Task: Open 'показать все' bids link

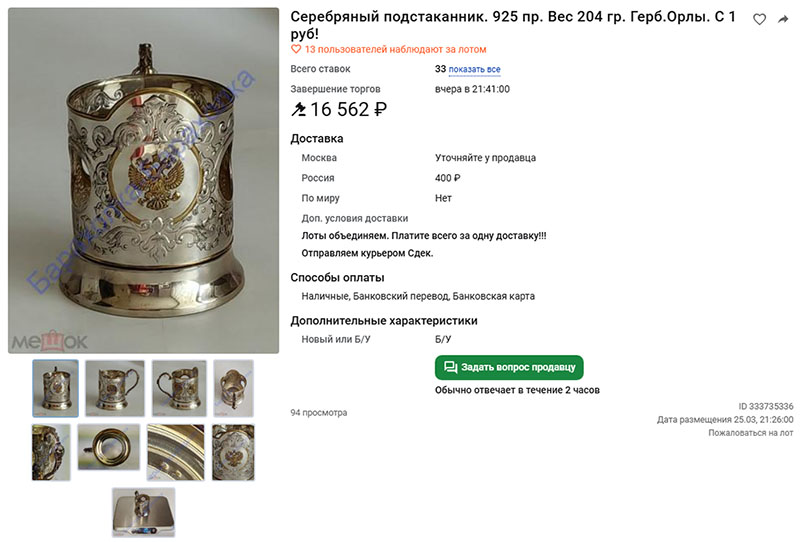Action: pyautogui.click(x=474, y=69)
